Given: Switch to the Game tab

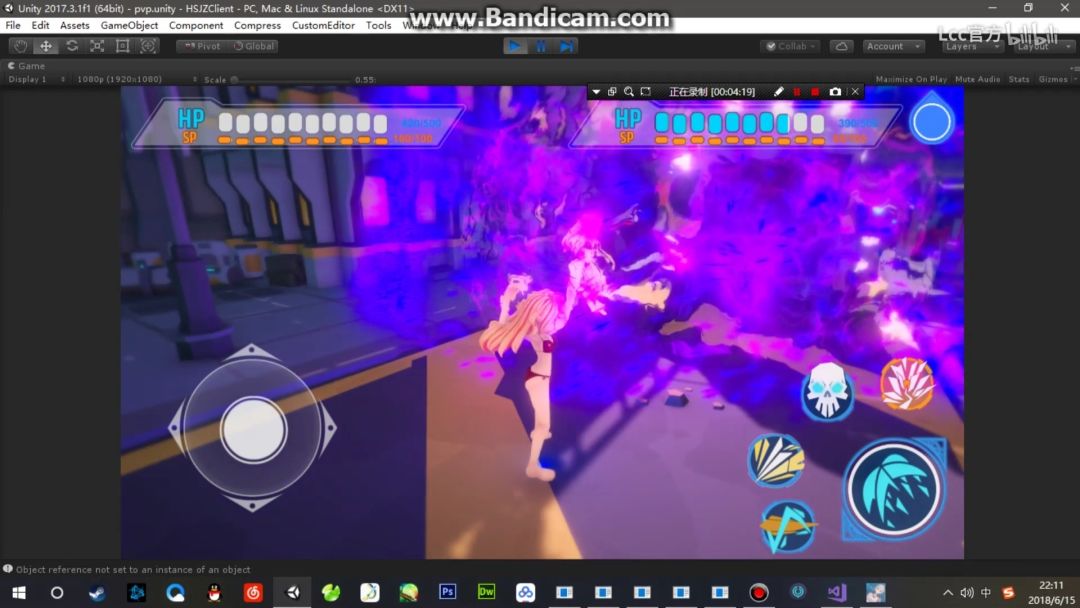Looking at the screenshot, I should click(27, 66).
